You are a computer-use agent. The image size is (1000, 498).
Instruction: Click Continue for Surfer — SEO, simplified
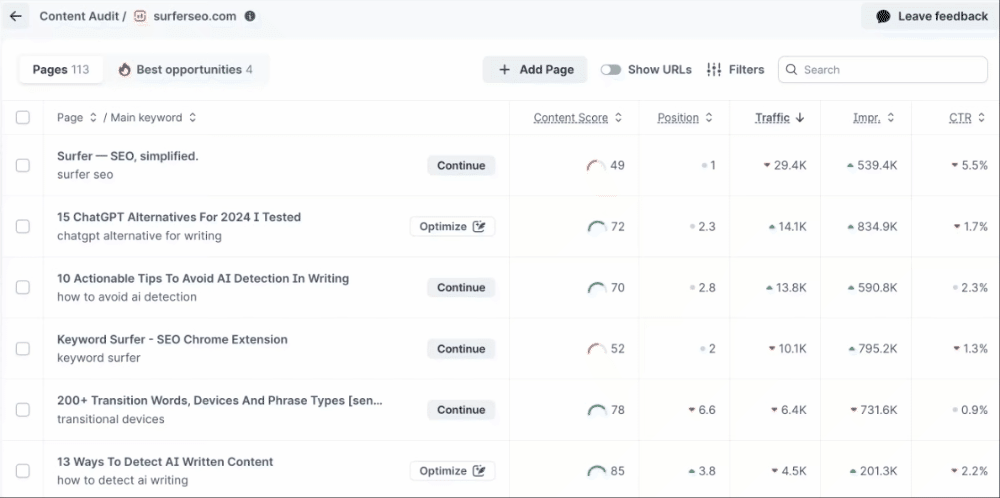tap(461, 166)
